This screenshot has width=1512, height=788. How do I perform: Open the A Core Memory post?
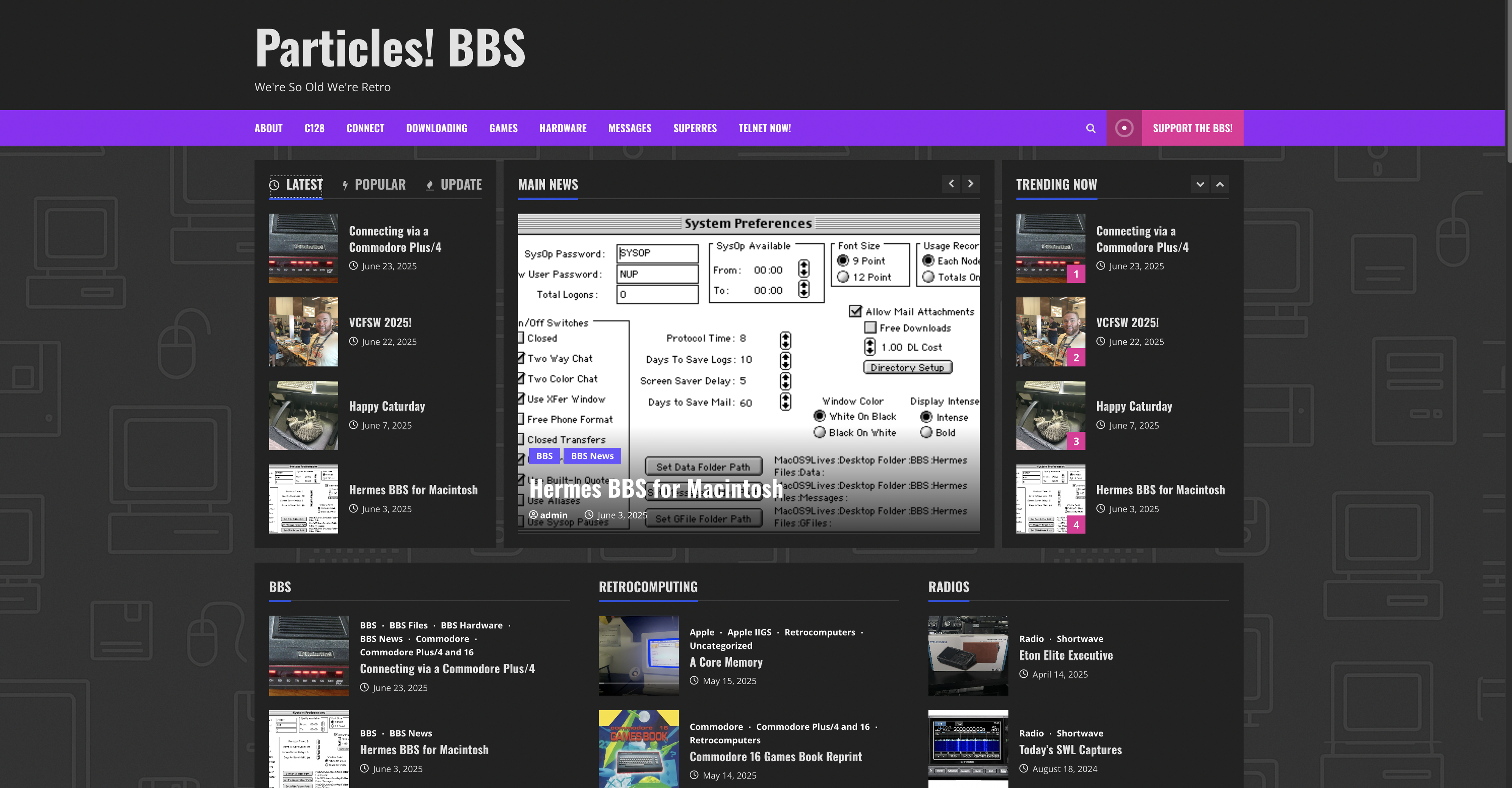[726, 662]
